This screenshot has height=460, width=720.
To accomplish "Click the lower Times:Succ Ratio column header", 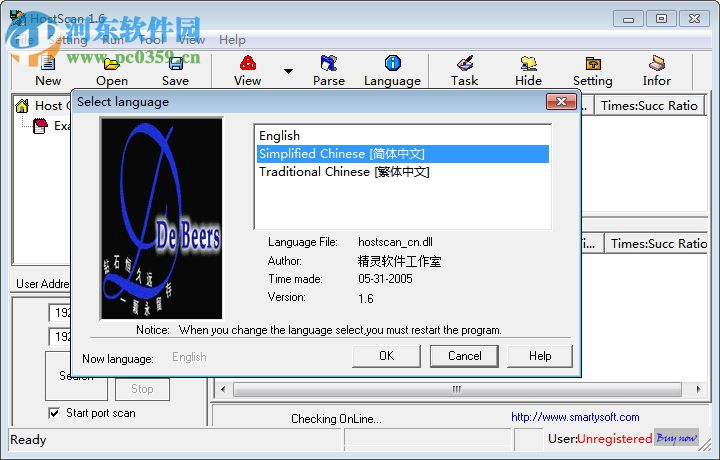I will 658,243.
